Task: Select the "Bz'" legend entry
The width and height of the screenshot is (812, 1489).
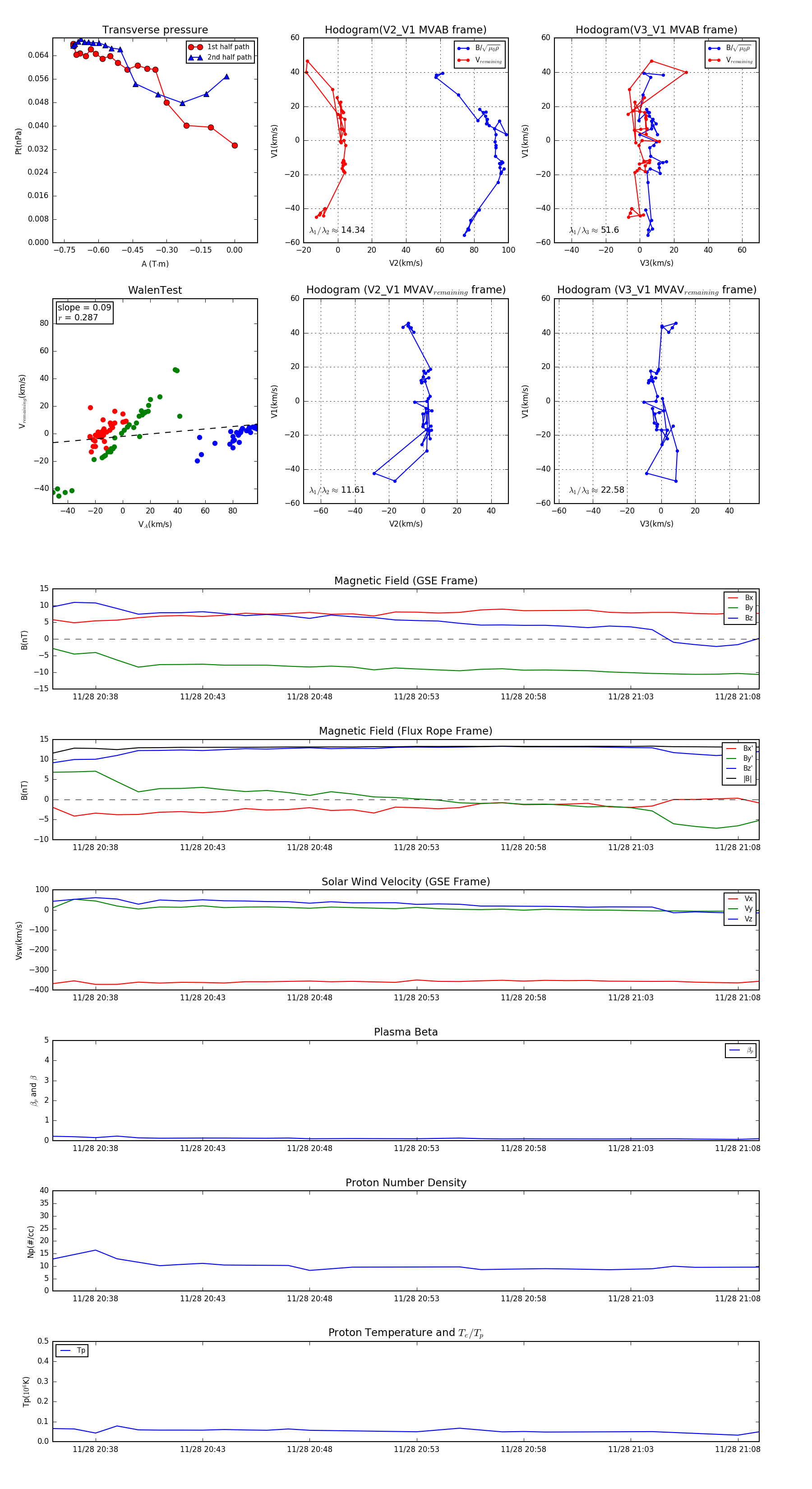Action: pos(740,768)
